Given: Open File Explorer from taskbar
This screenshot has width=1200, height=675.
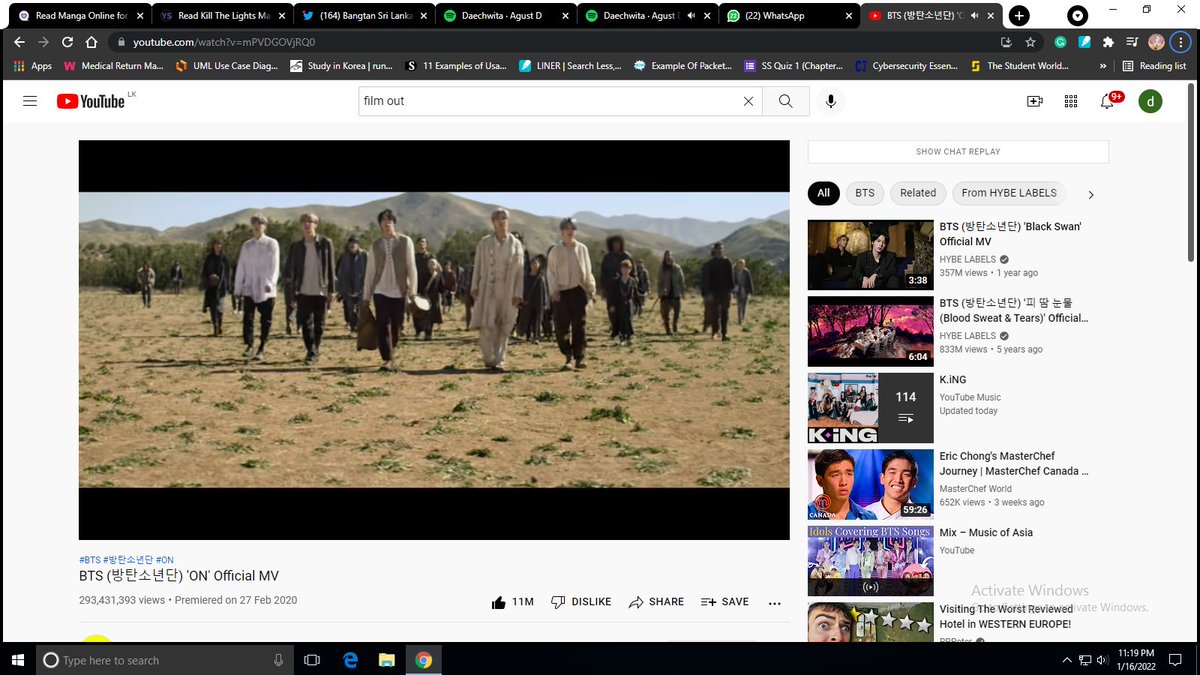Looking at the screenshot, I should [387, 660].
